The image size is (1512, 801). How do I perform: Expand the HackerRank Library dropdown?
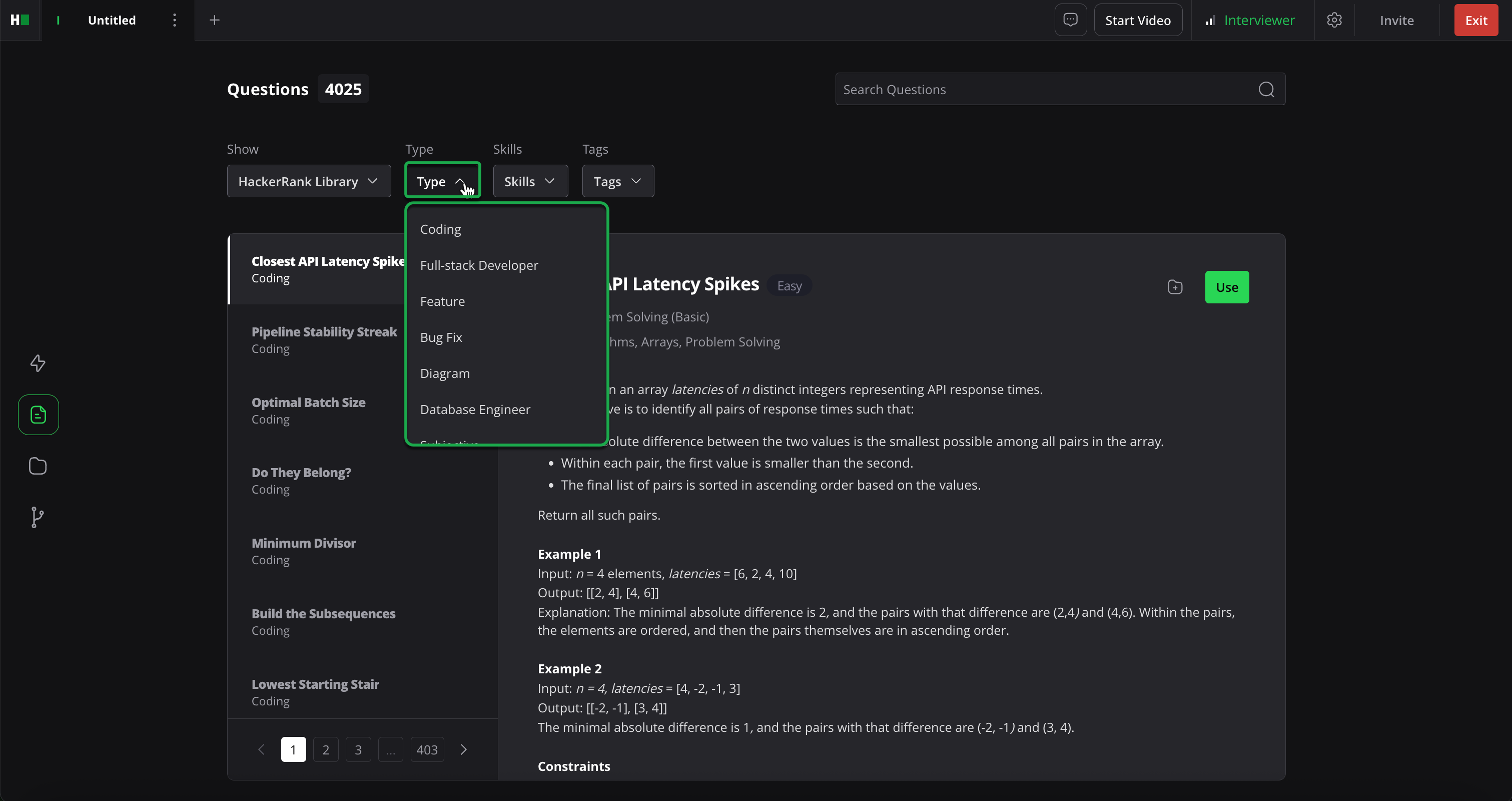pyautogui.click(x=309, y=181)
